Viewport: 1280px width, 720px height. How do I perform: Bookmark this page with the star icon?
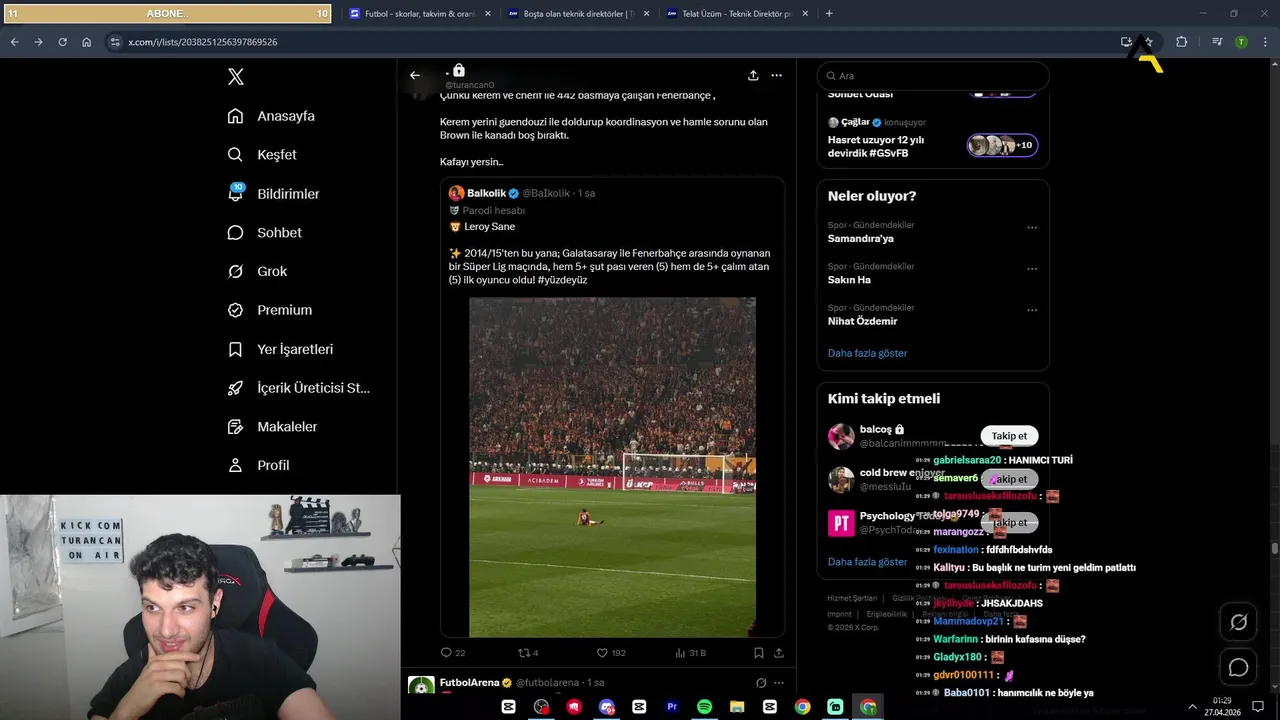click(1148, 42)
